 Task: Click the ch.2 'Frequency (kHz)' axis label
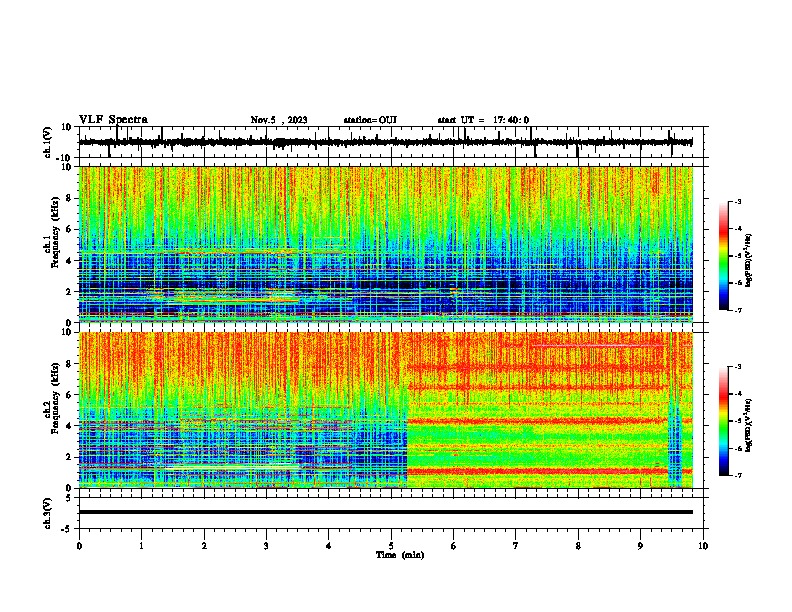(x=55, y=398)
